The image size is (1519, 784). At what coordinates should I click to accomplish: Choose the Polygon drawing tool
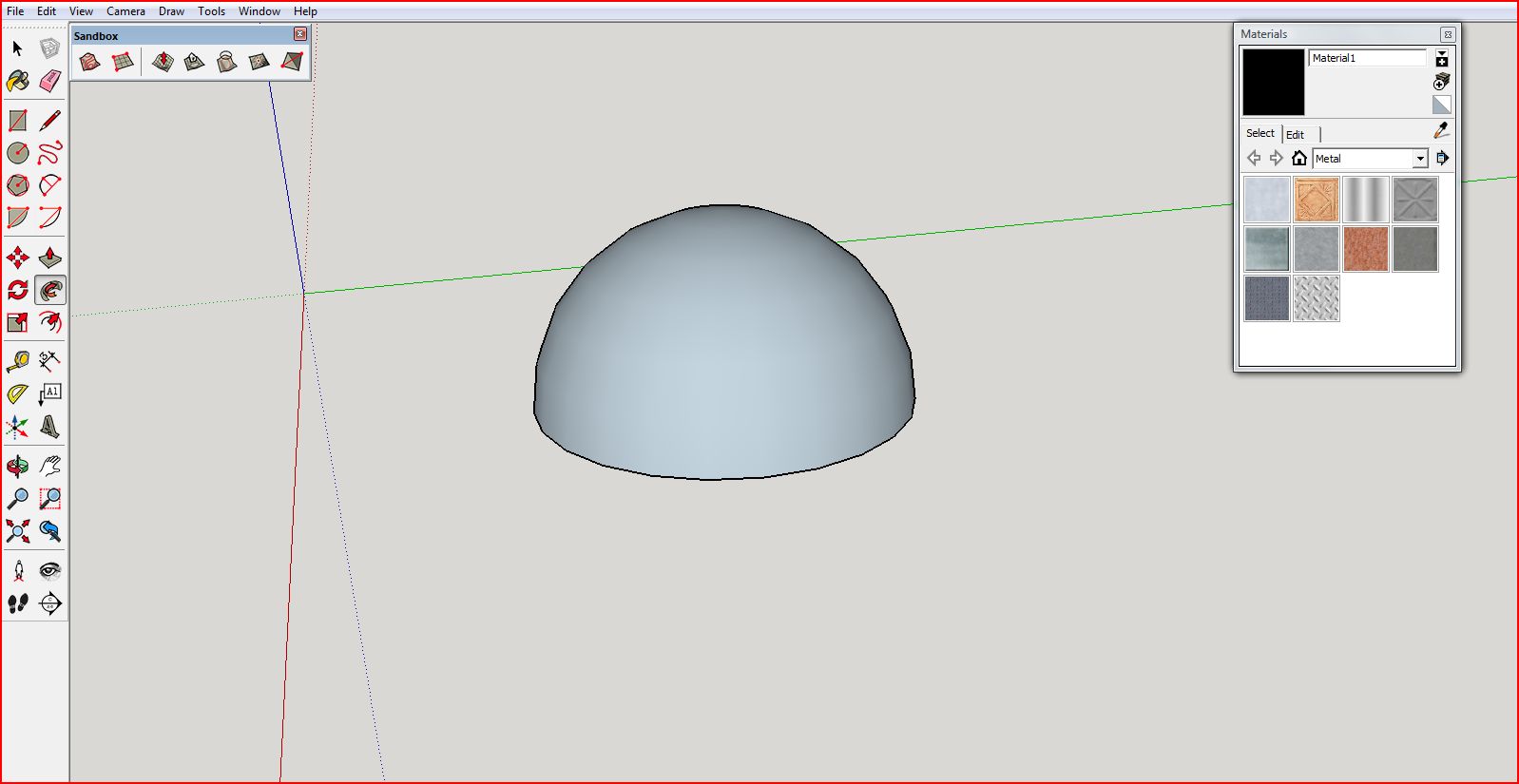18,185
